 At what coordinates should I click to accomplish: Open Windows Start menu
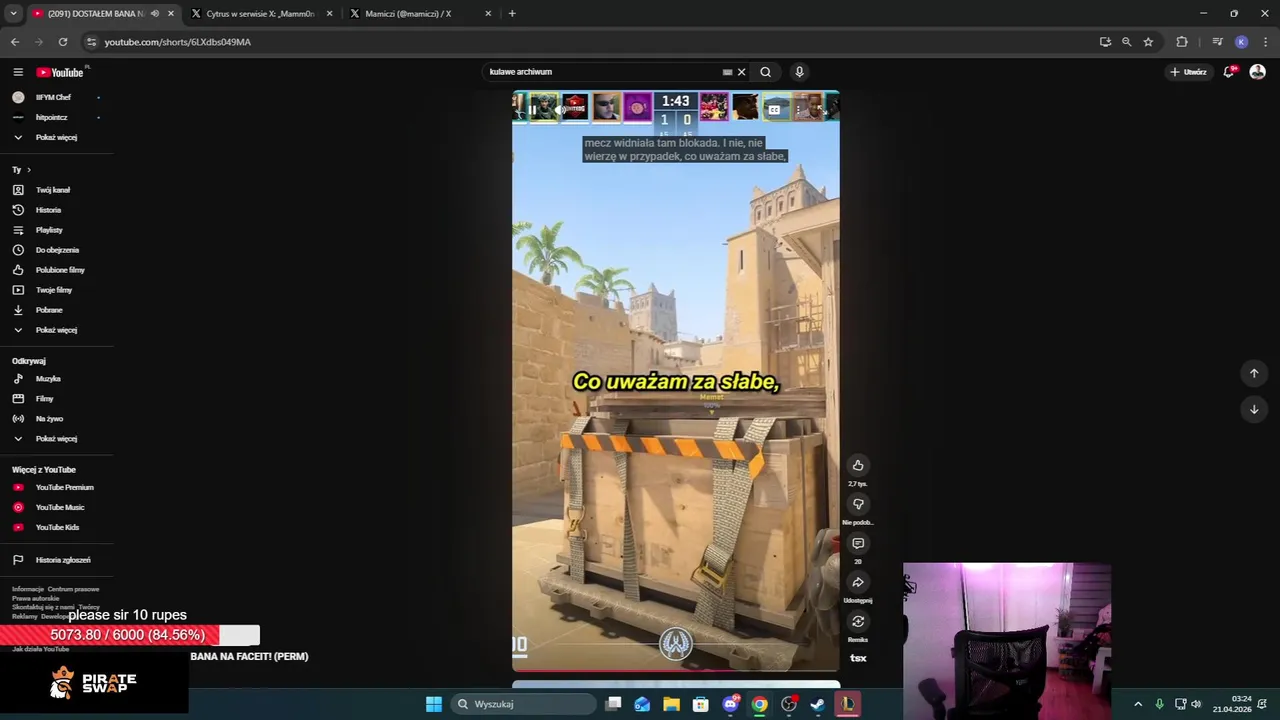[x=434, y=704]
